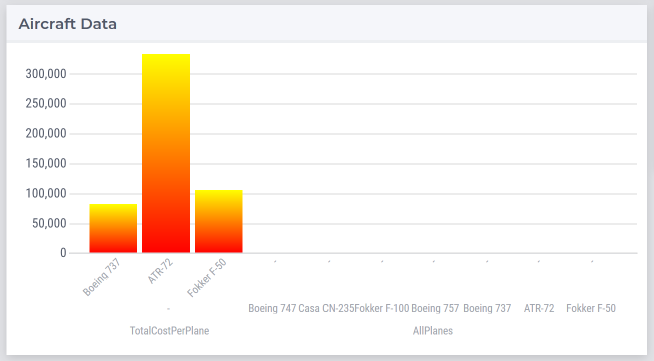Click the Boeing 737 gradient bar

click(x=113, y=228)
